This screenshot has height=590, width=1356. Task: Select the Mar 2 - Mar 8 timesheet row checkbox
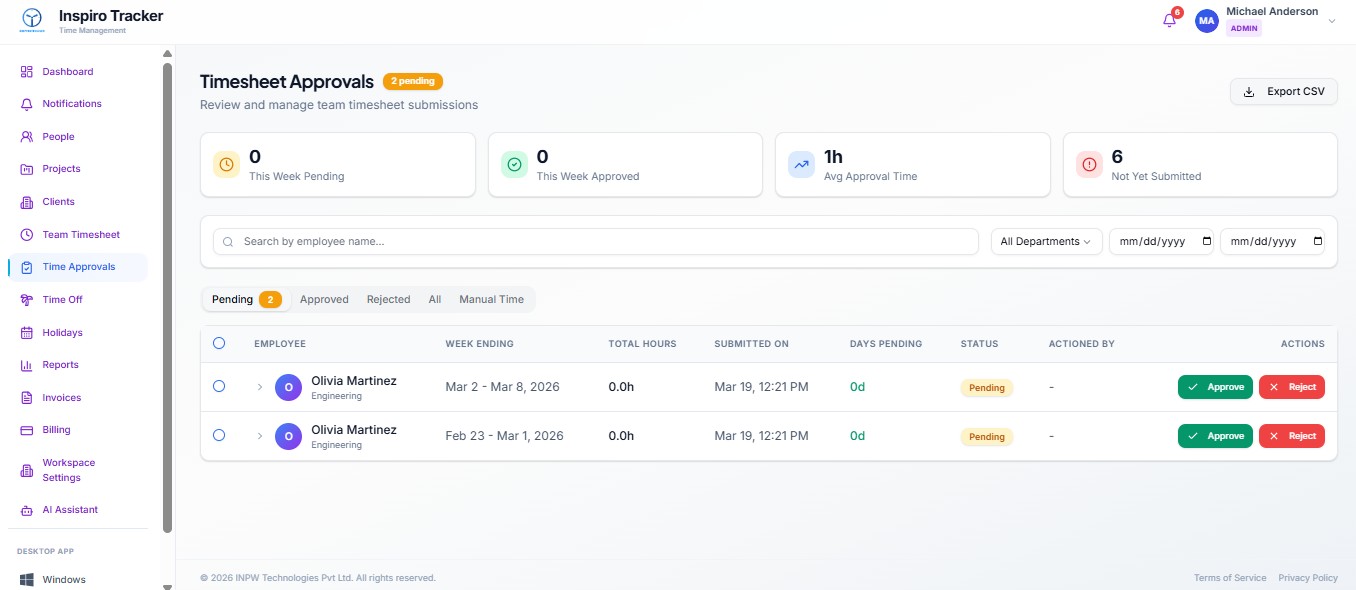(x=219, y=386)
